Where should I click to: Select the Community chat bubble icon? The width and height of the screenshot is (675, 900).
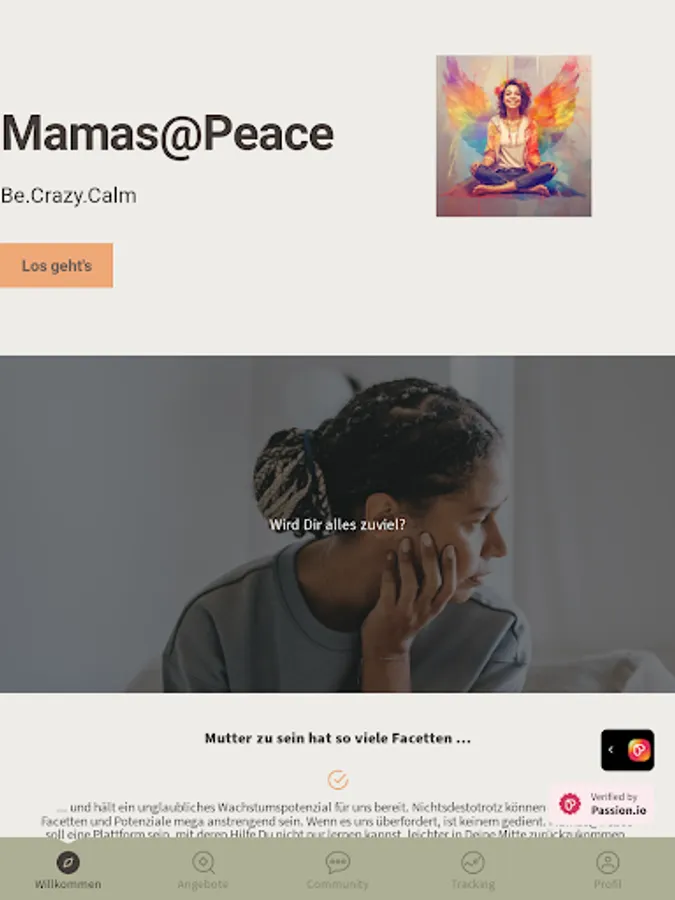tap(338, 862)
